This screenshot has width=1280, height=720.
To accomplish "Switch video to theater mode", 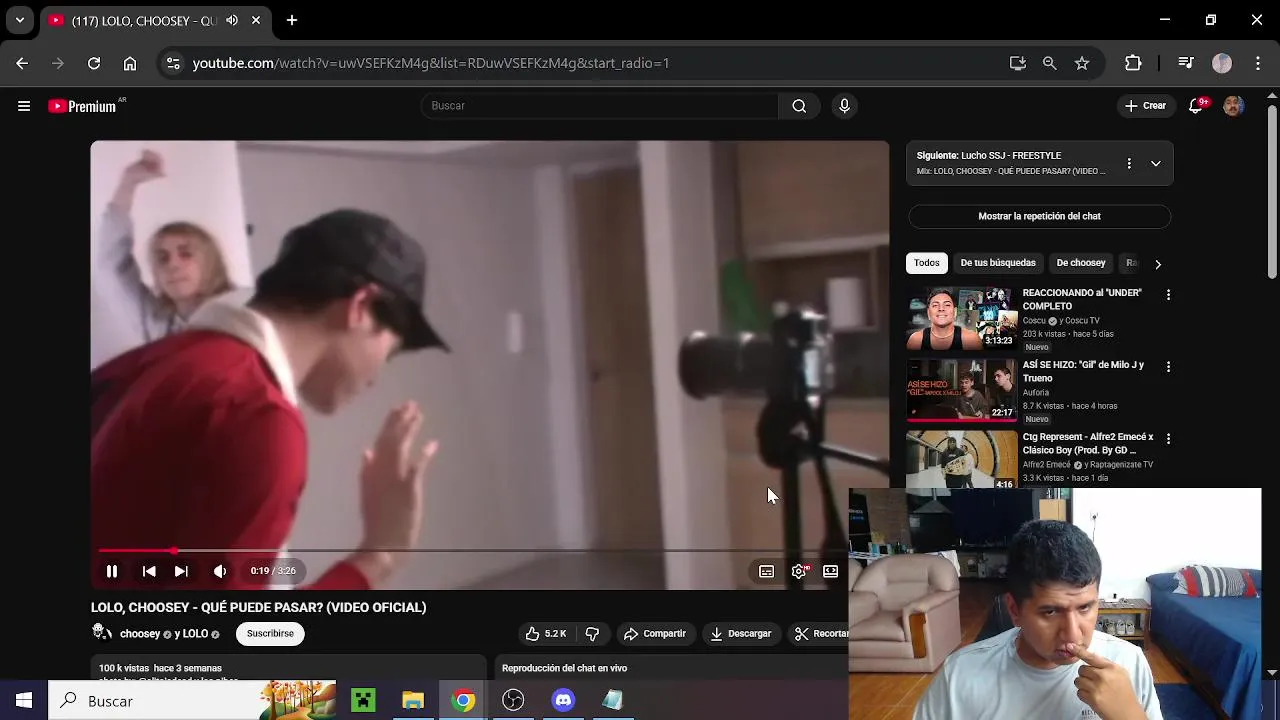I will click(830, 571).
